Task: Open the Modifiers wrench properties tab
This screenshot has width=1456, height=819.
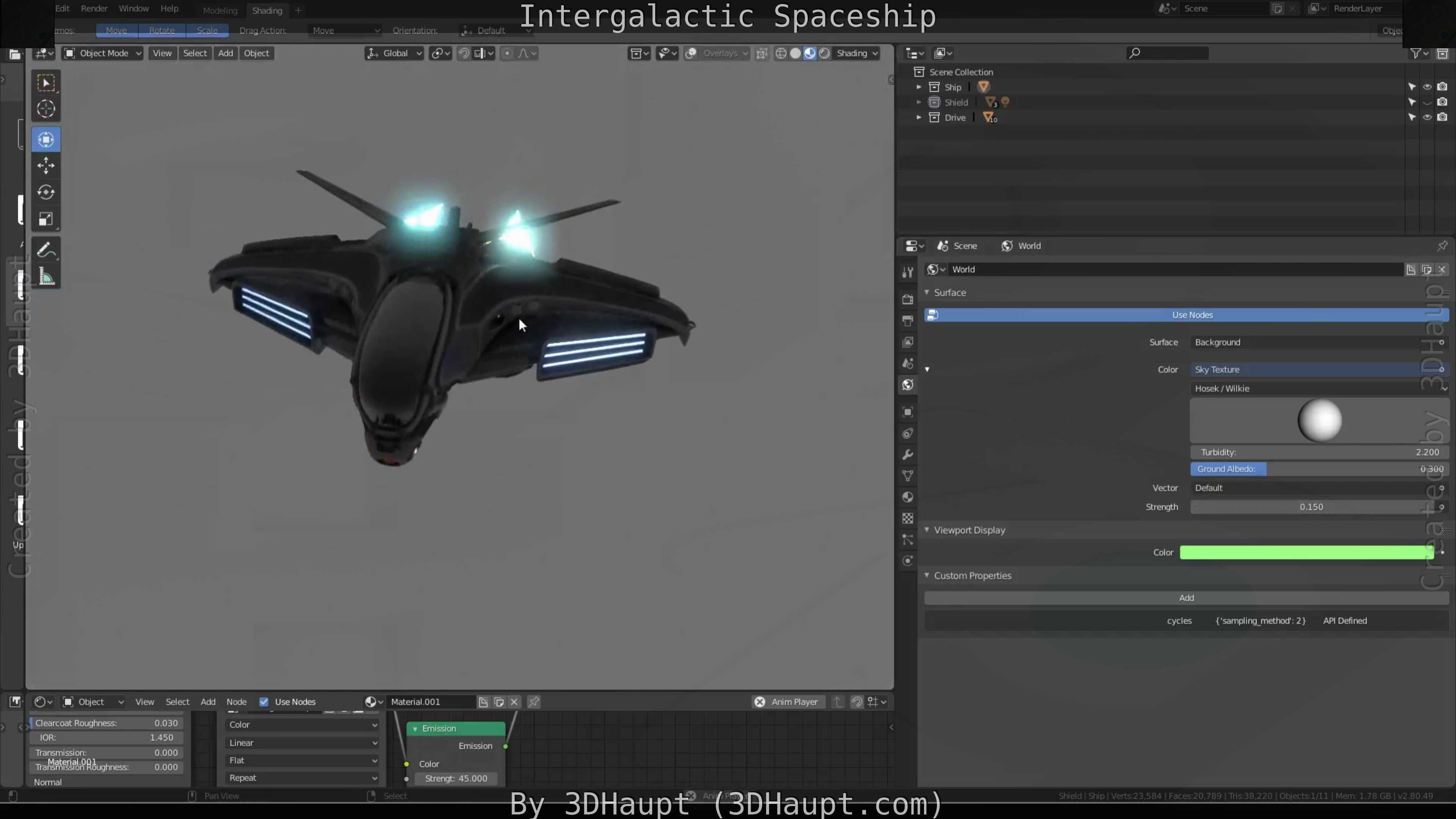Action: tap(908, 455)
